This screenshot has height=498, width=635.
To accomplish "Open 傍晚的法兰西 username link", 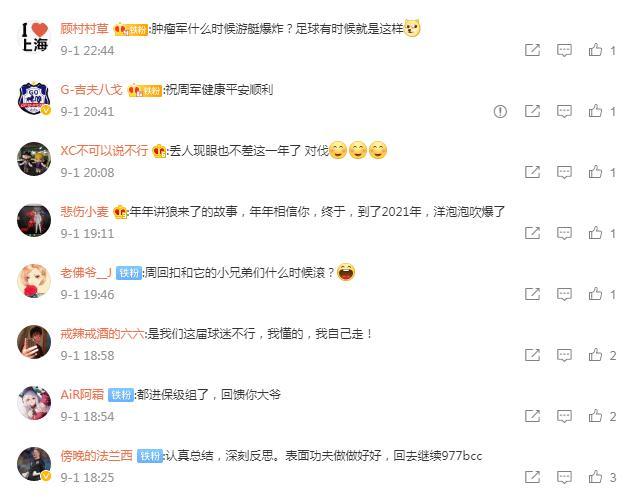I will pos(96,456).
